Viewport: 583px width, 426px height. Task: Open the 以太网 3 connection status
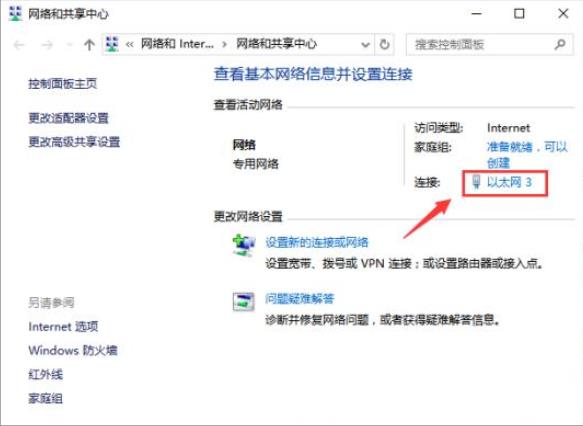click(x=509, y=182)
